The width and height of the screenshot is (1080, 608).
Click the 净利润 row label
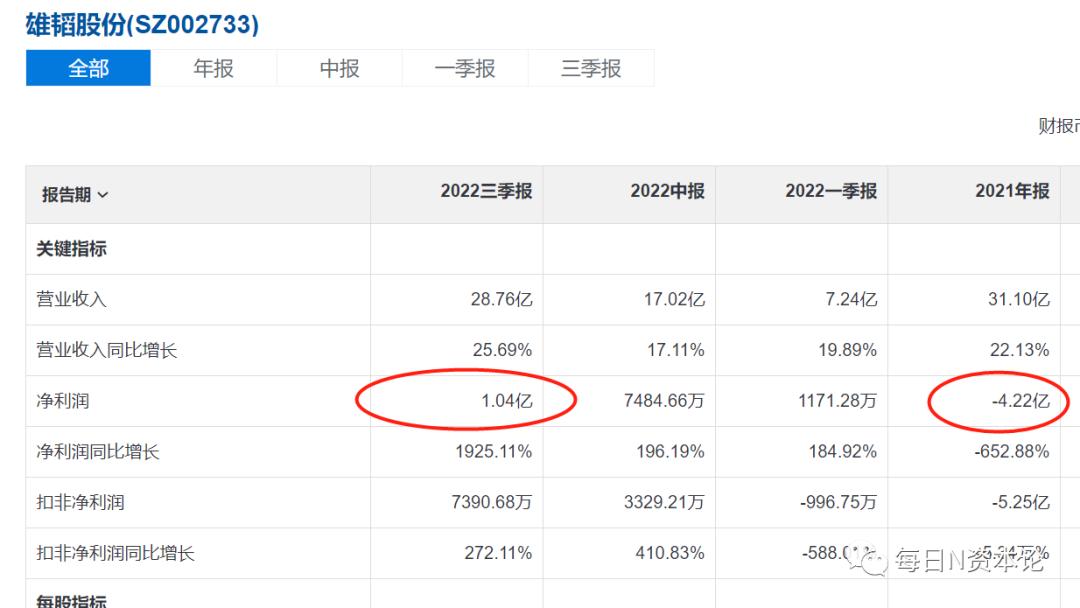point(63,401)
